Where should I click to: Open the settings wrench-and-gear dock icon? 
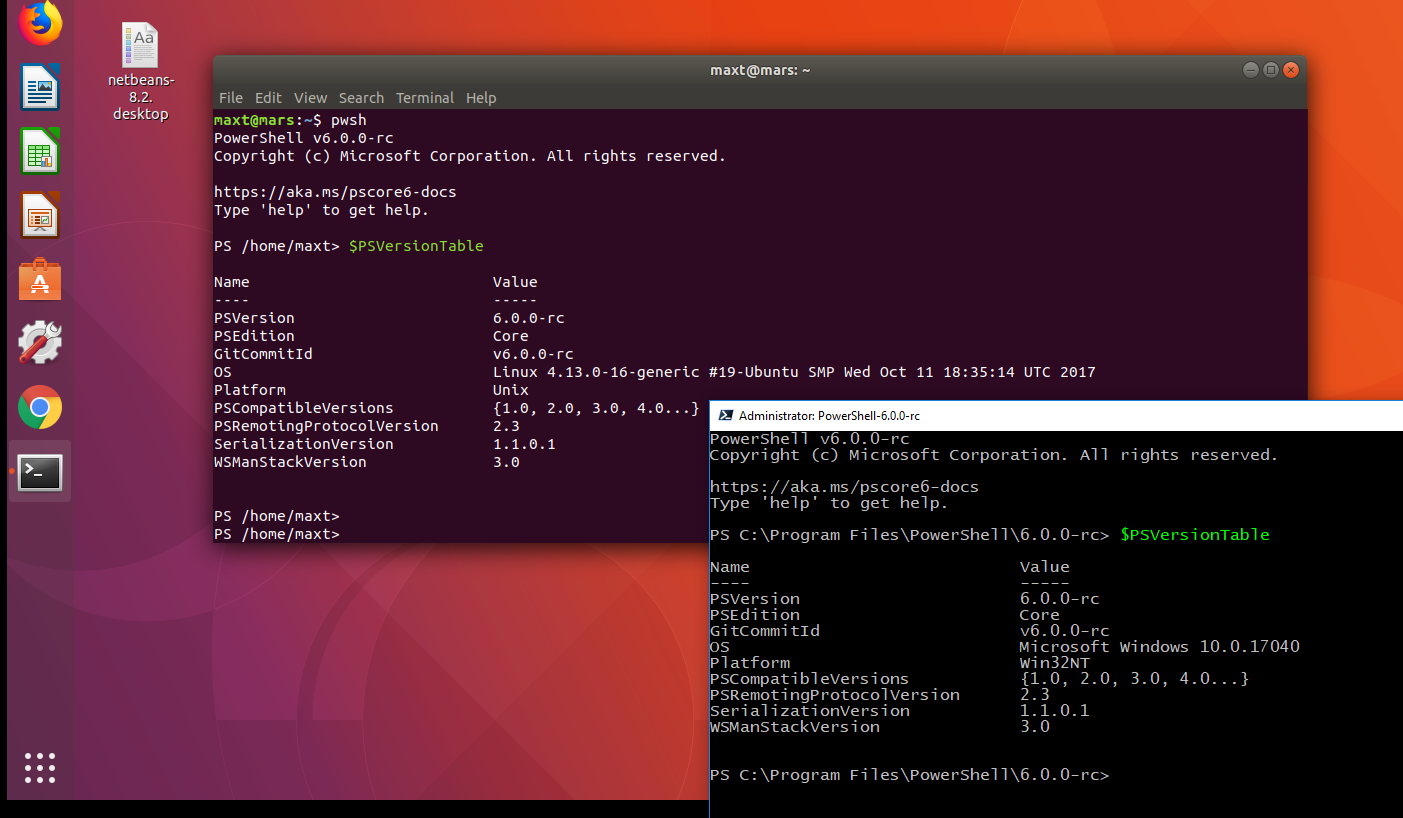tap(40, 343)
